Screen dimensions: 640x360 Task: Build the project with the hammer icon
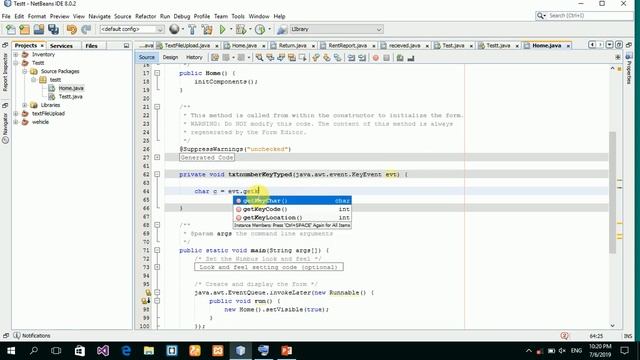pyautogui.click(x=192, y=29)
